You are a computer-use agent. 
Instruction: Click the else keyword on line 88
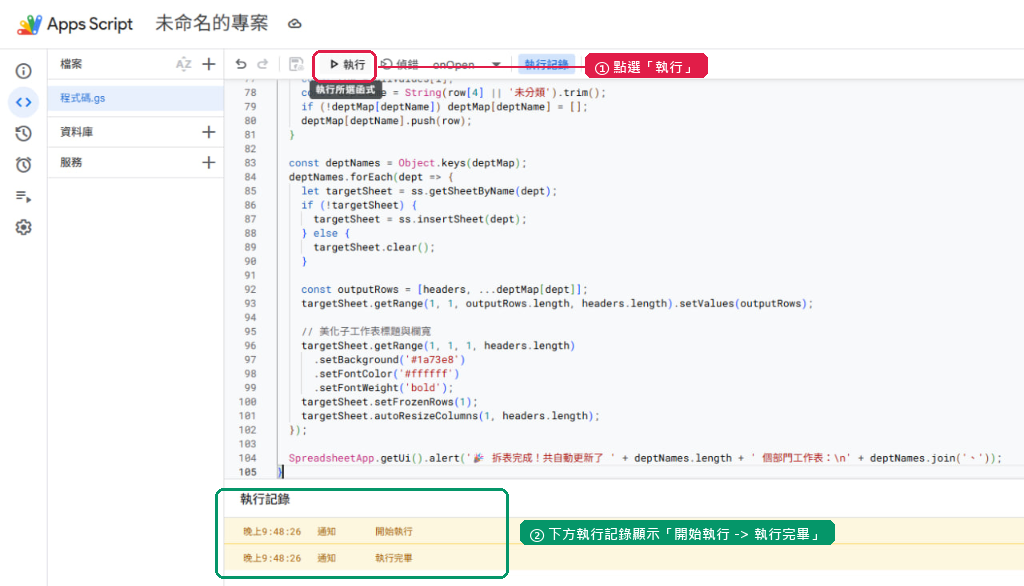tap(325, 233)
